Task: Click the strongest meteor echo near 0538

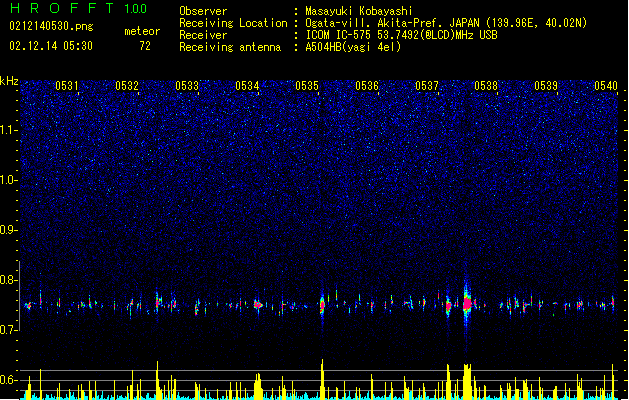Action: [x=467, y=303]
